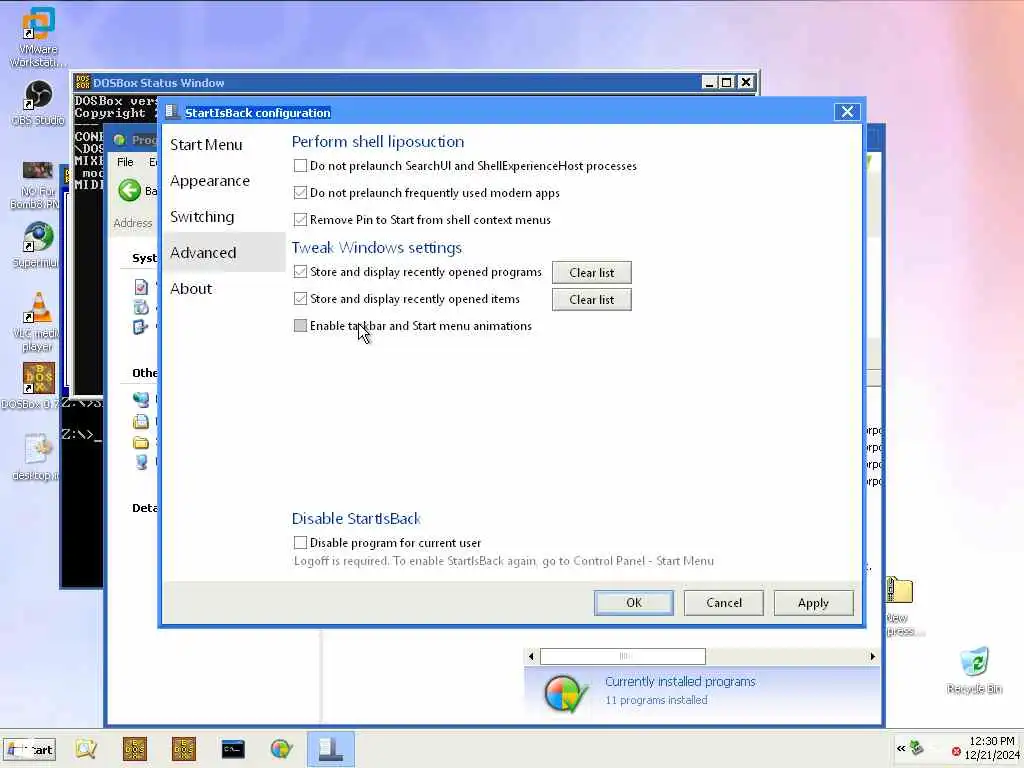Click the clock showing 12:30 PM
Viewport: 1024px width, 768px height.
point(991,741)
